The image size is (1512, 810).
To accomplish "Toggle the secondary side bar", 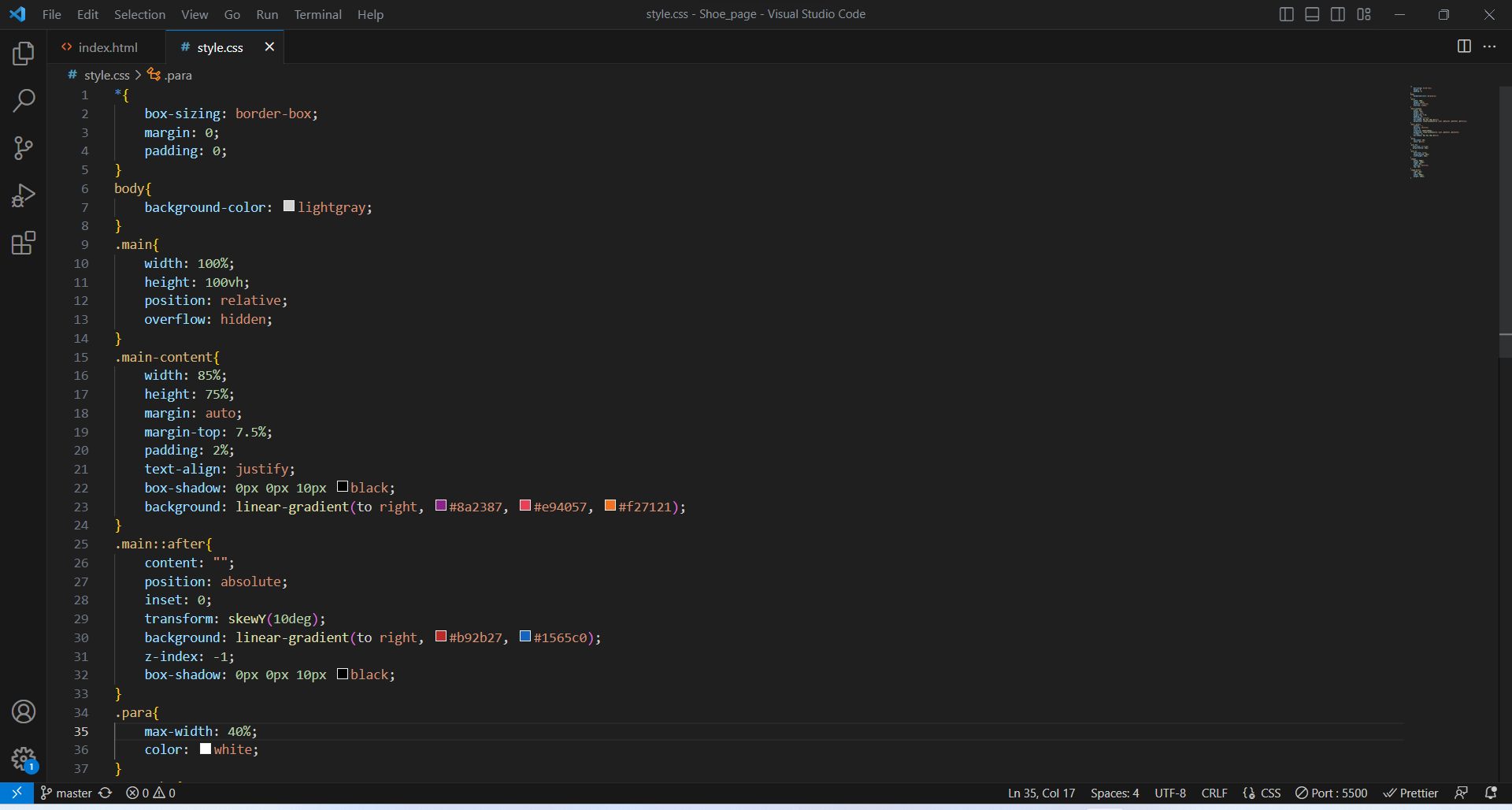I will [x=1337, y=13].
